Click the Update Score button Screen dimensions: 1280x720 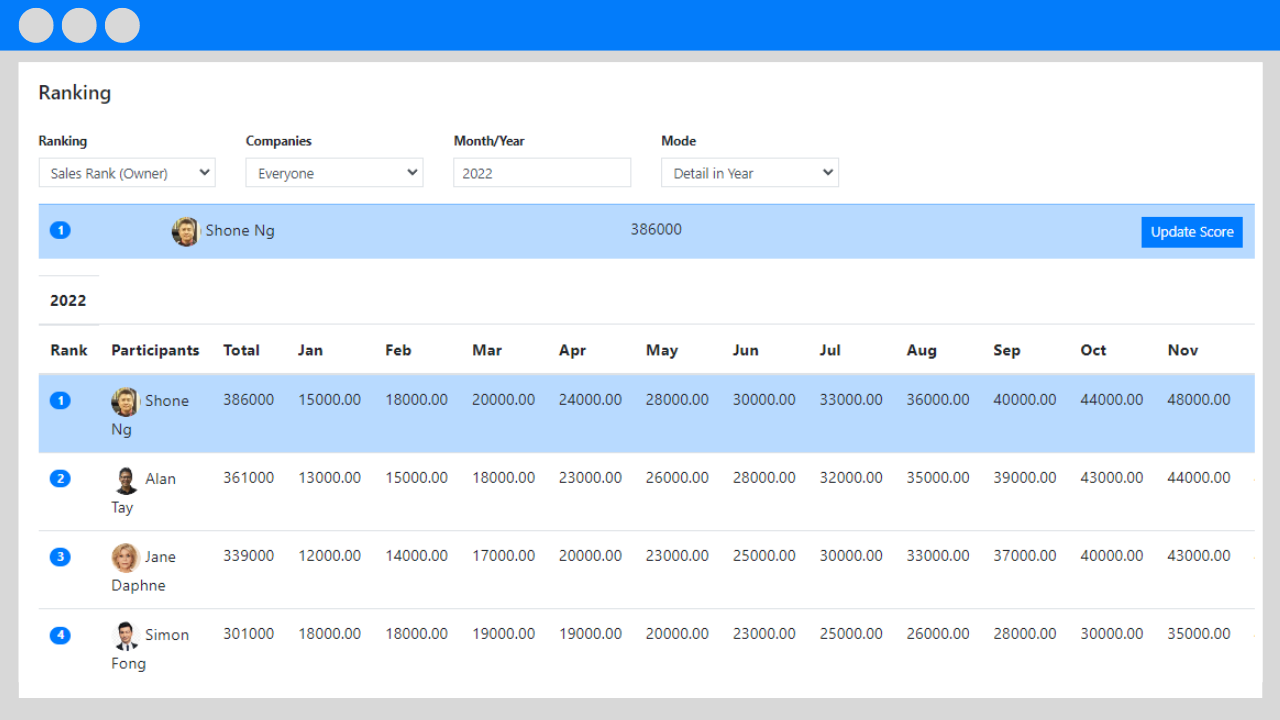click(1192, 232)
